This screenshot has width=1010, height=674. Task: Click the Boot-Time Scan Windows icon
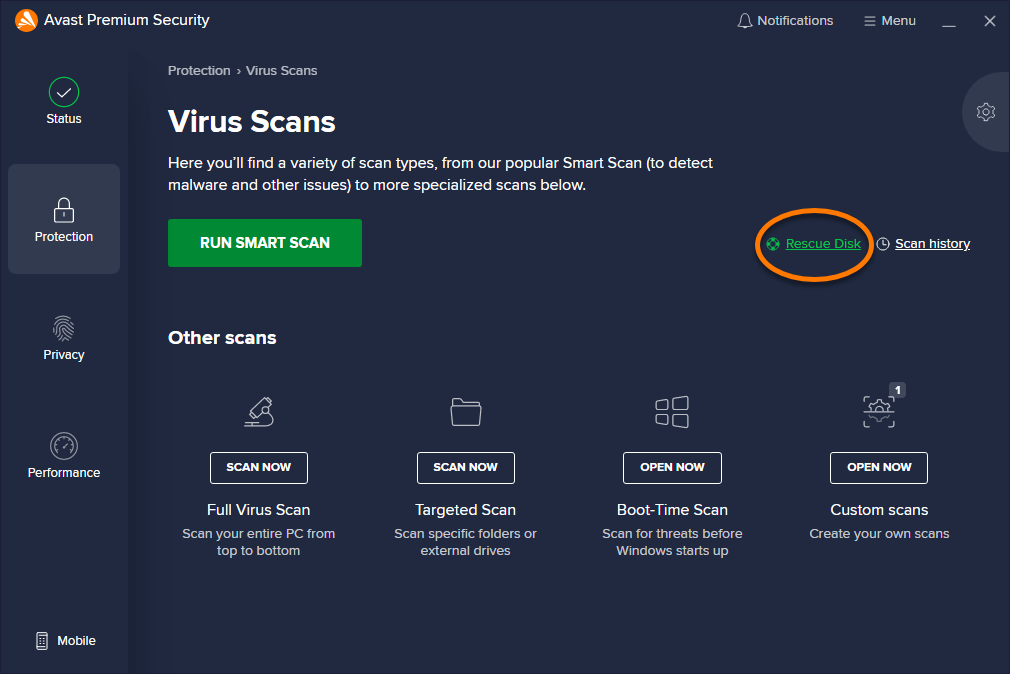[672, 411]
